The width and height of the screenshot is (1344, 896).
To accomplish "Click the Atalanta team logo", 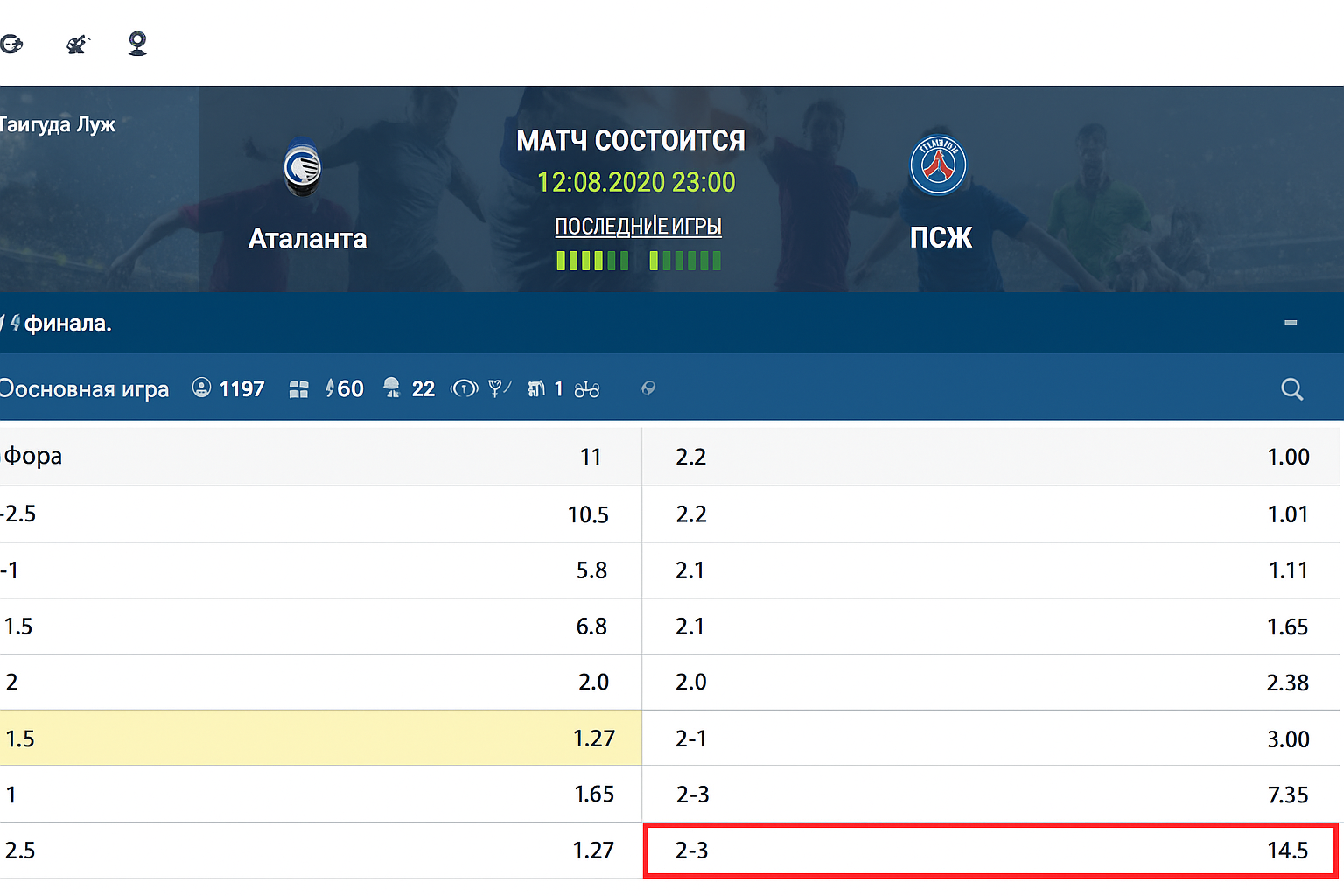I will click(x=303, y=168).
